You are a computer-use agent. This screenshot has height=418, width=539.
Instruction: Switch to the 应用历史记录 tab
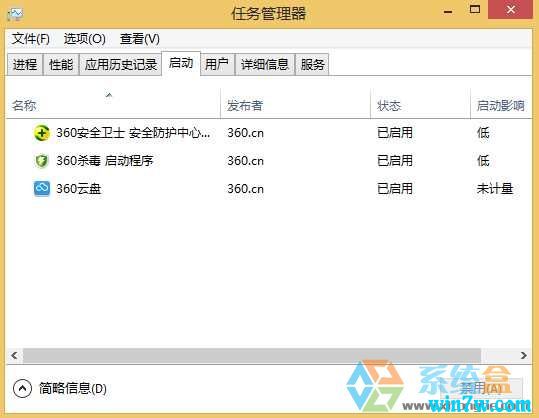[121, 64]
